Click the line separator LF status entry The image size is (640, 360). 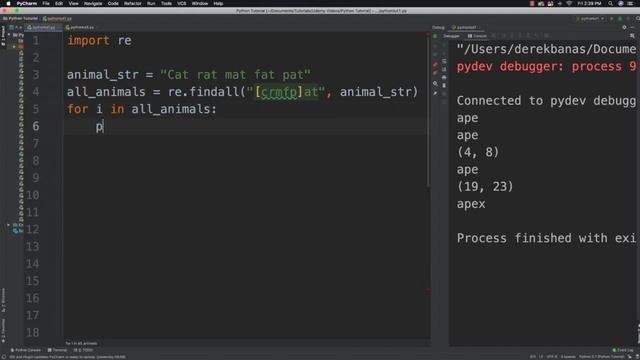(x=542, y=357)
